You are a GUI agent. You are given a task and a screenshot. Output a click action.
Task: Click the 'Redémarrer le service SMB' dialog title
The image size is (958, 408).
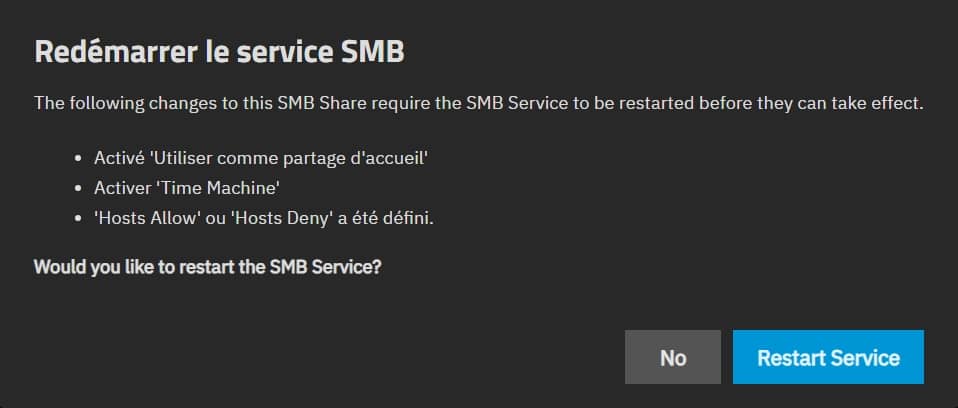point(219,53)
